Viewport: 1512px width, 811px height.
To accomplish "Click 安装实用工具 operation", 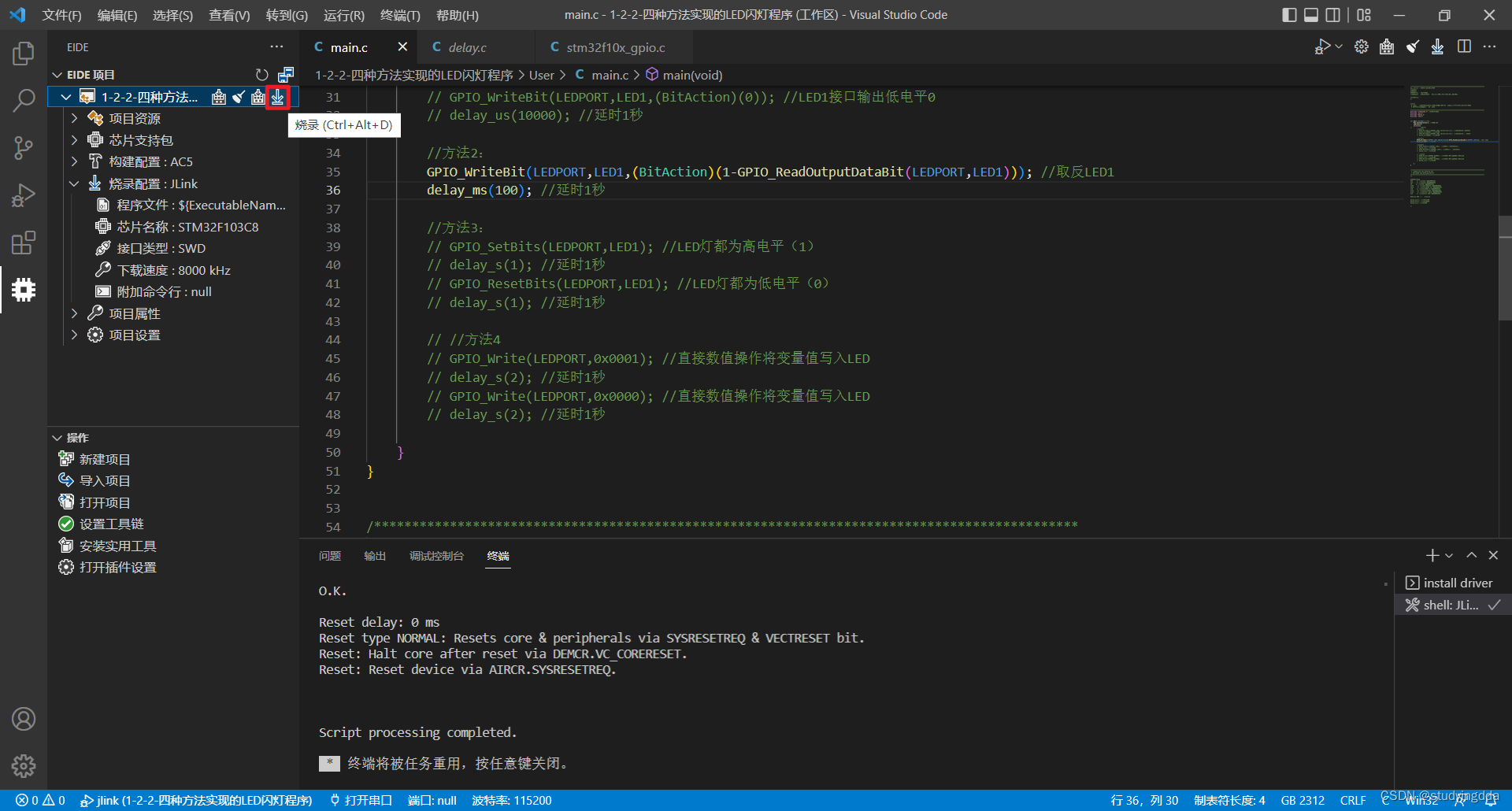I will [117, 546].
